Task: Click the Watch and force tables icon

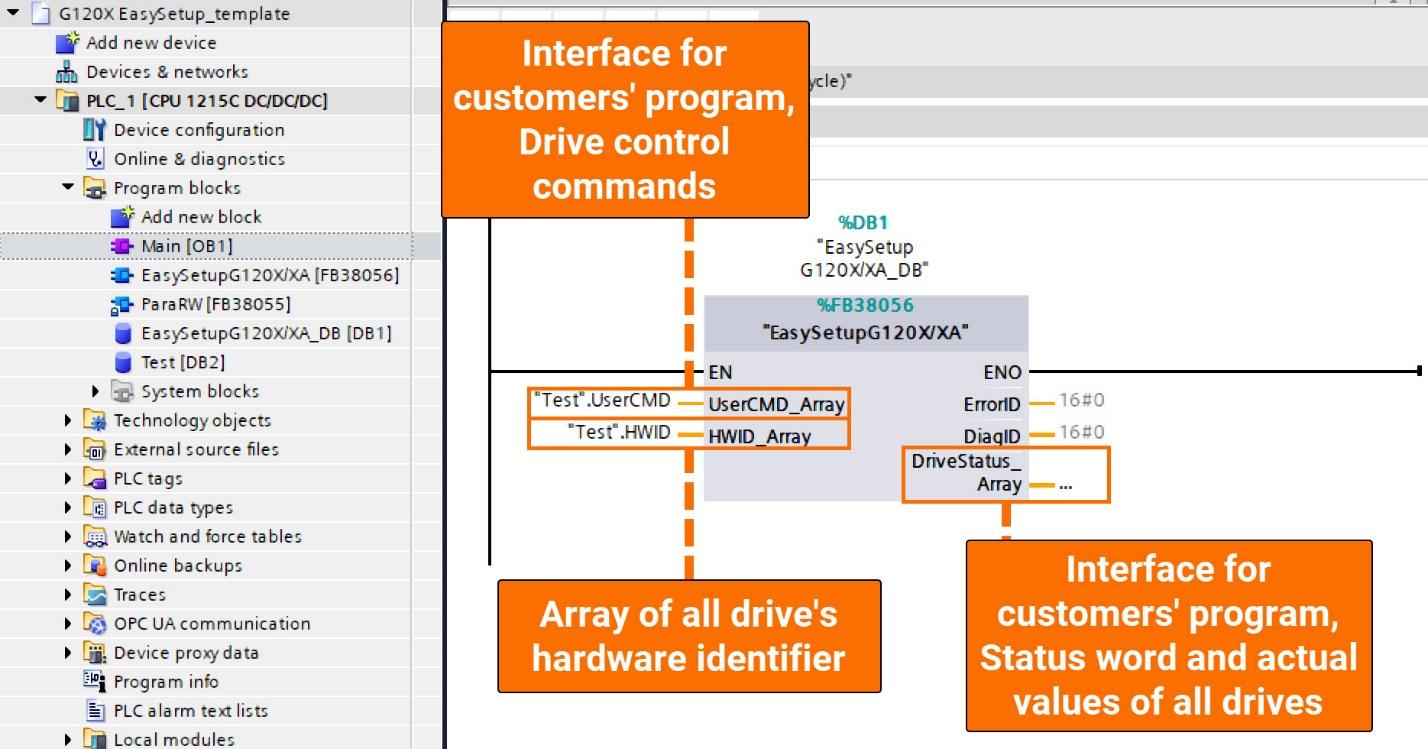Action: pos(95,536)
